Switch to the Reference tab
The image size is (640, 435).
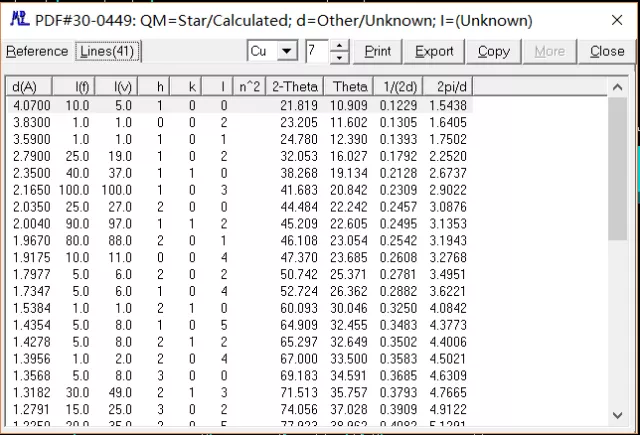tap(37, 51)
